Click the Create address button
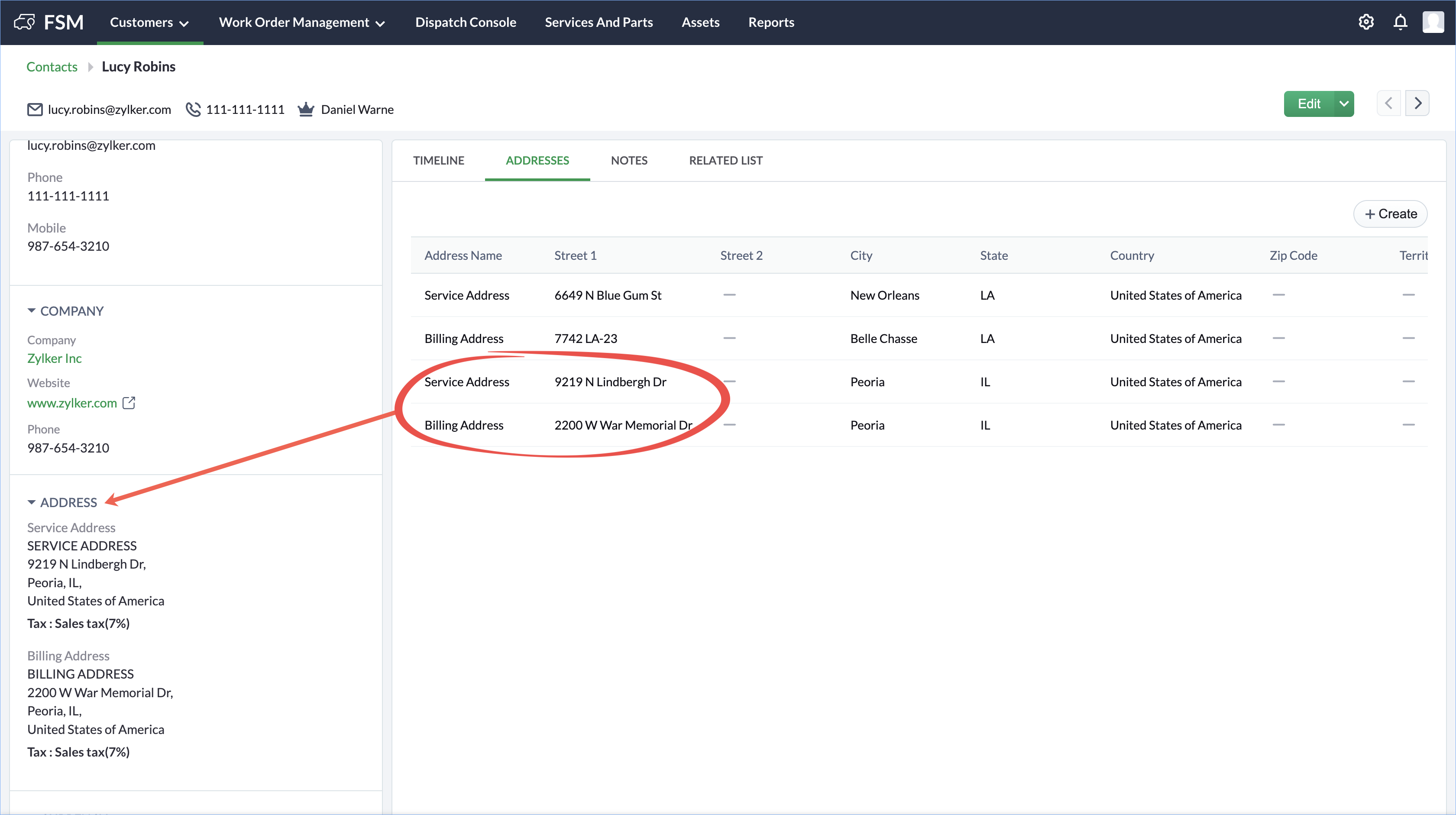 pos(1391,214)
